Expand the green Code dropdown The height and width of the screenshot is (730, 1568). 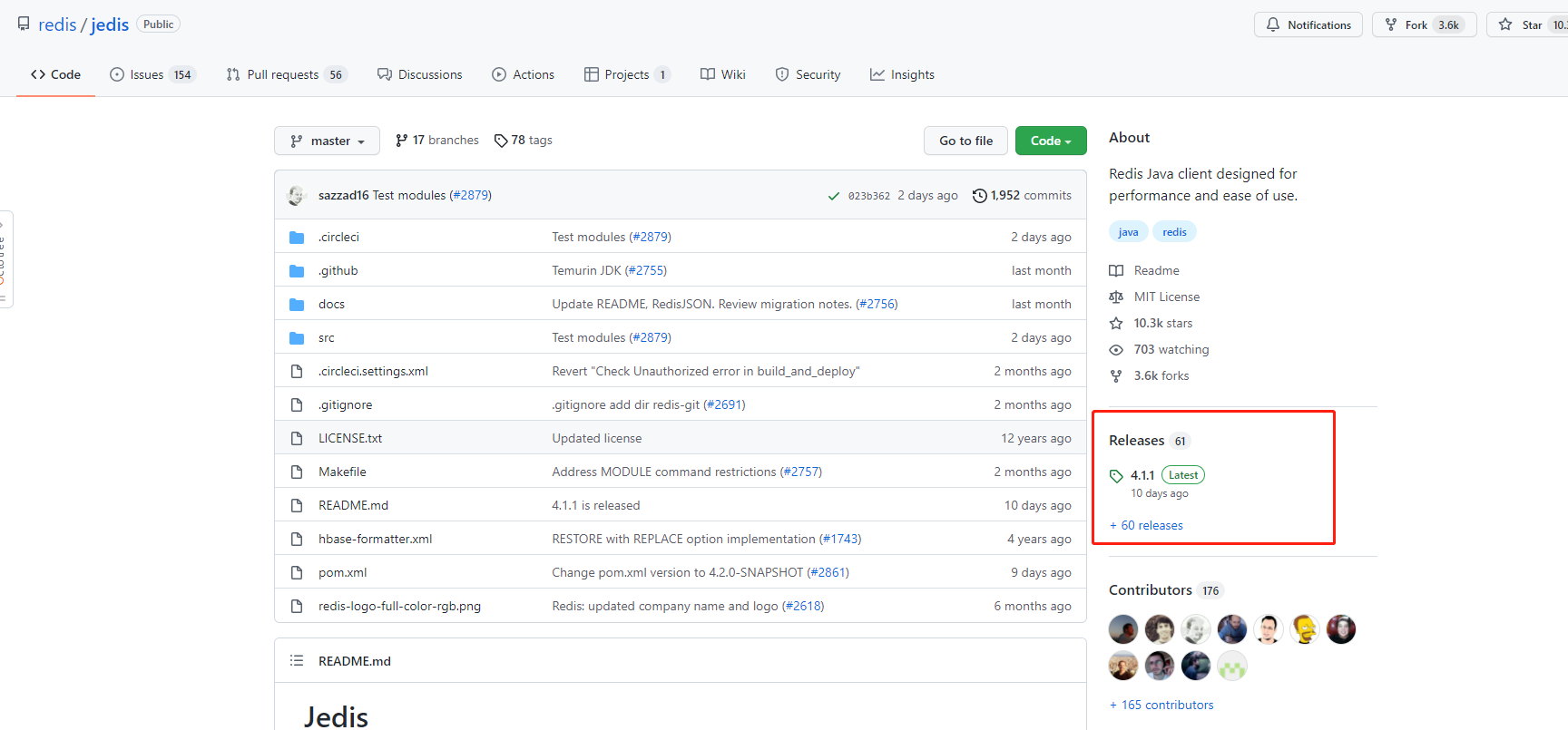tap(1051, 141)
